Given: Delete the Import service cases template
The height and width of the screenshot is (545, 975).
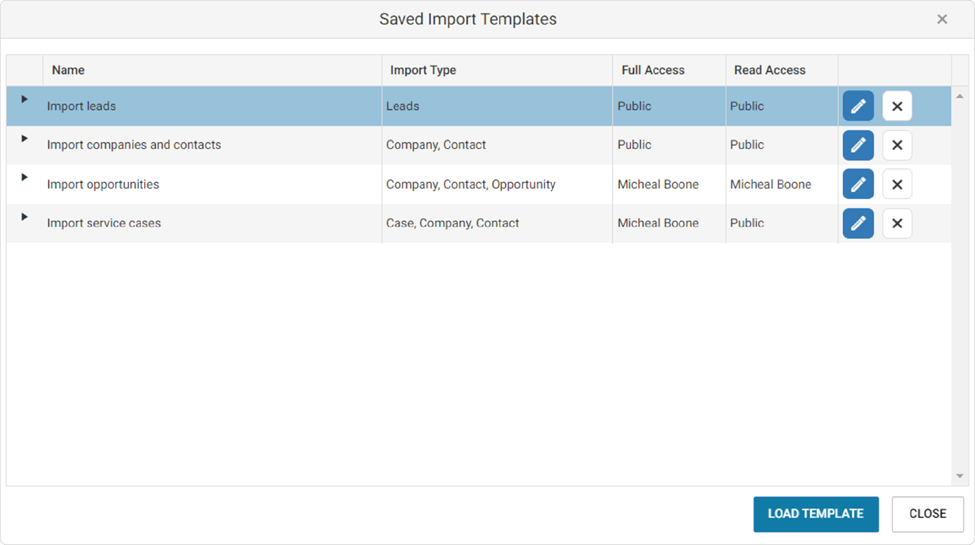Looking at the screenshot, I should [897, 223].
